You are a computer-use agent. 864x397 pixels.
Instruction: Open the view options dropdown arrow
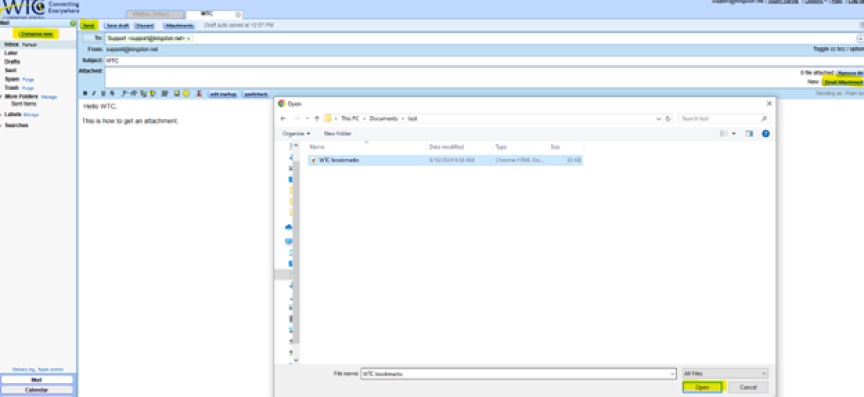(x=733, y=134)
